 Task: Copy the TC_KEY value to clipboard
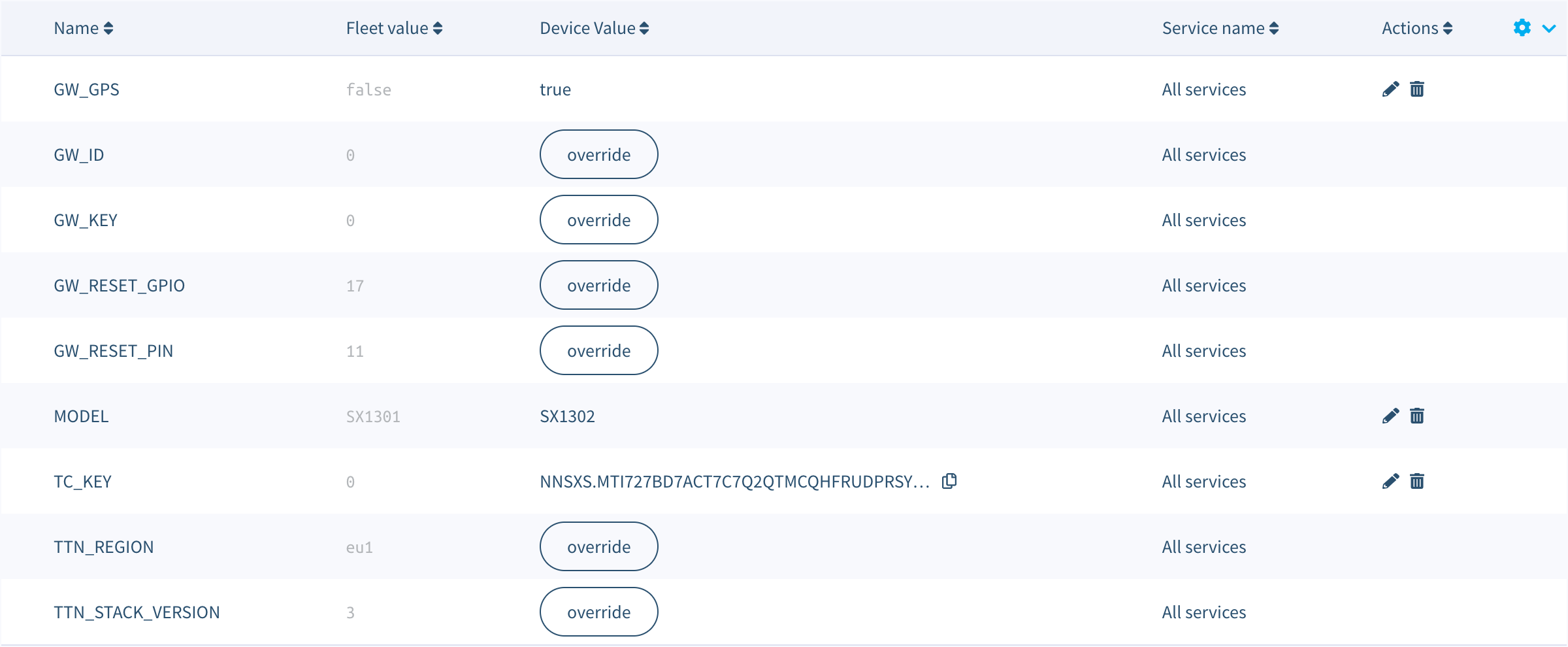(x=949, y=482)
